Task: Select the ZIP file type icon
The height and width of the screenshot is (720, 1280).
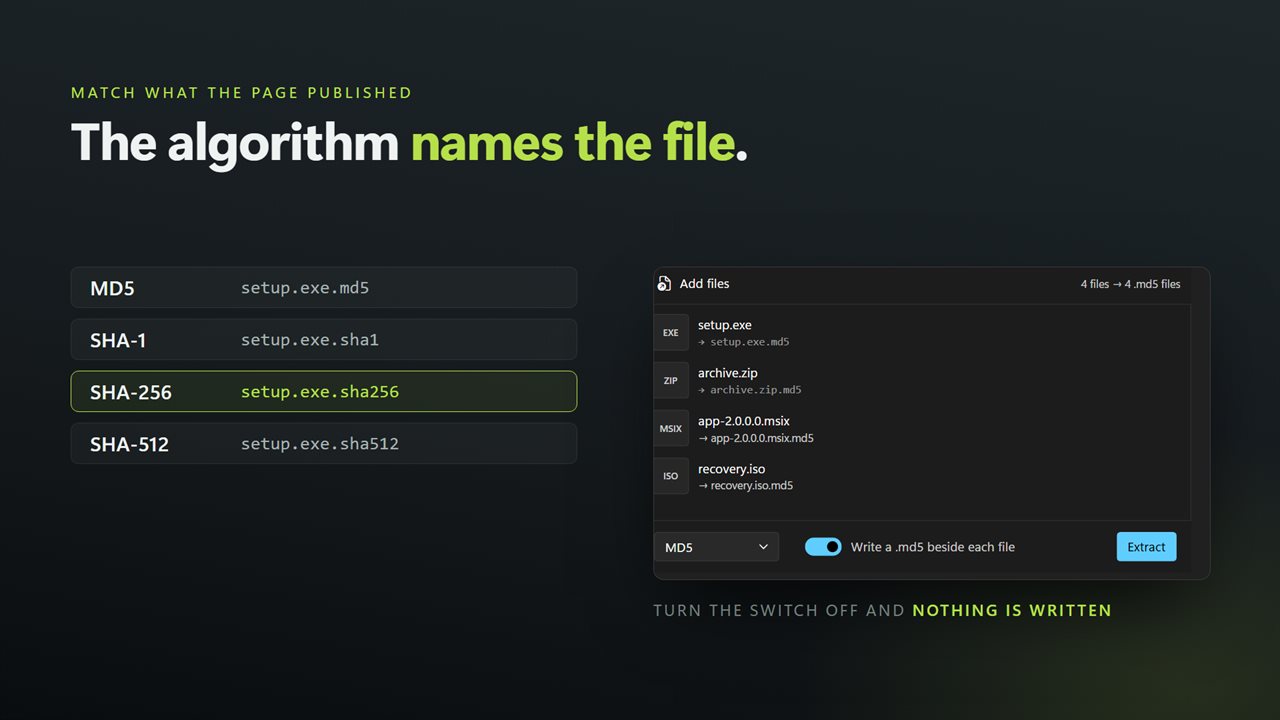Action: tap(671, 381)
